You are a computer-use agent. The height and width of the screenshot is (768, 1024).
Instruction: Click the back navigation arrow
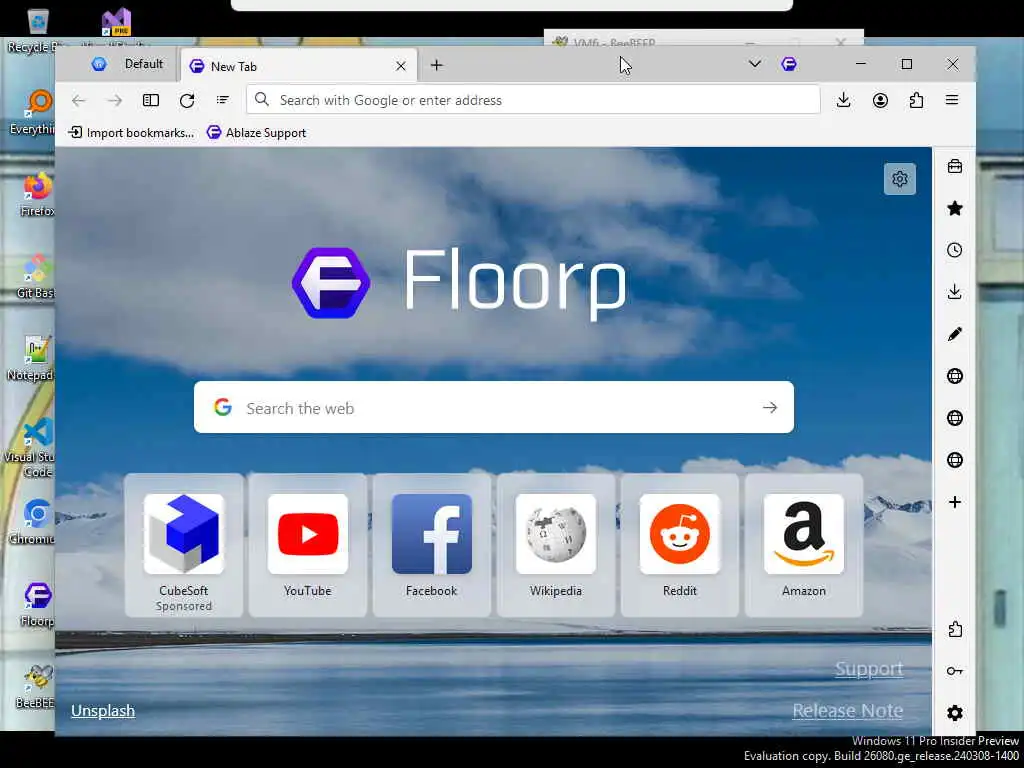pos(78,100)
